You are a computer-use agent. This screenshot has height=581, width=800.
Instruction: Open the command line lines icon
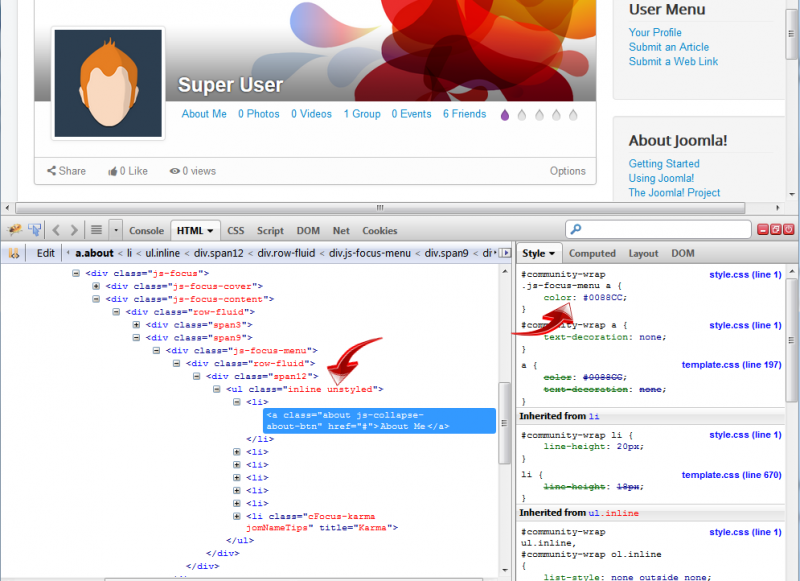pyautogui.click(x=96, y=230)
